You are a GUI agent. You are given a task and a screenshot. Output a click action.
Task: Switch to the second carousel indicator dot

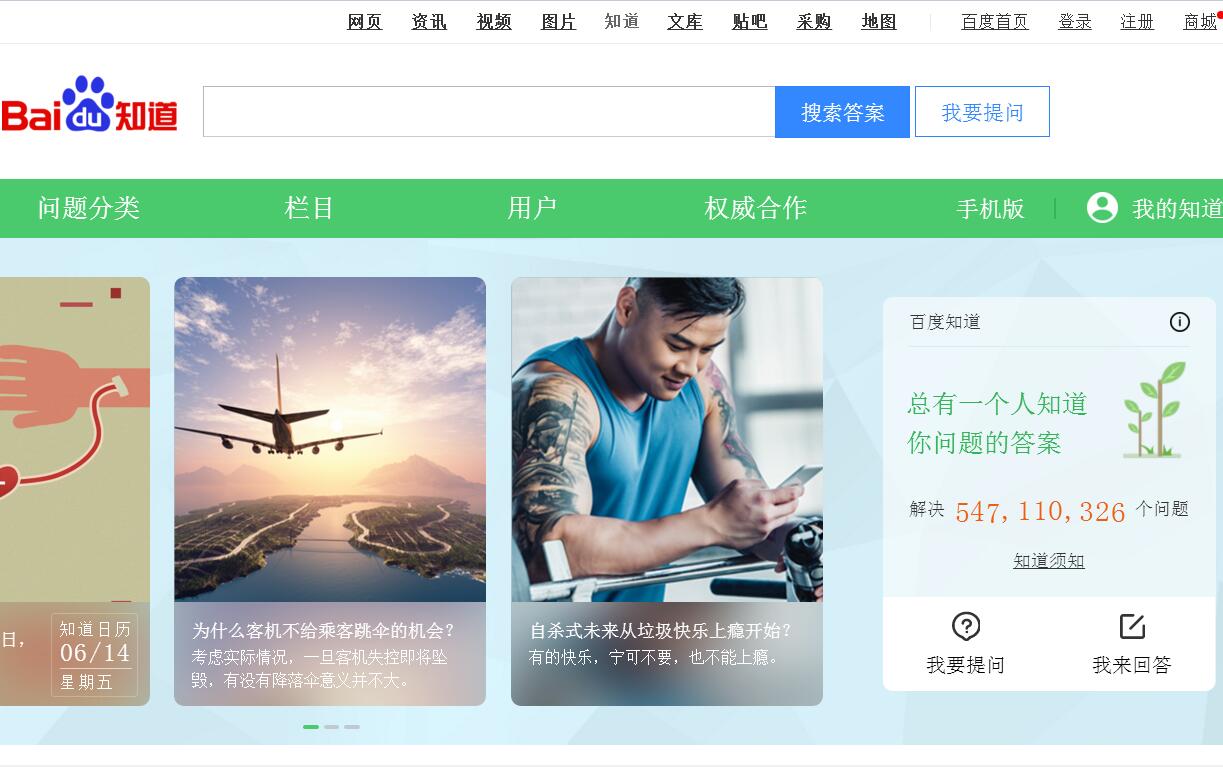[x=332, y=727]
